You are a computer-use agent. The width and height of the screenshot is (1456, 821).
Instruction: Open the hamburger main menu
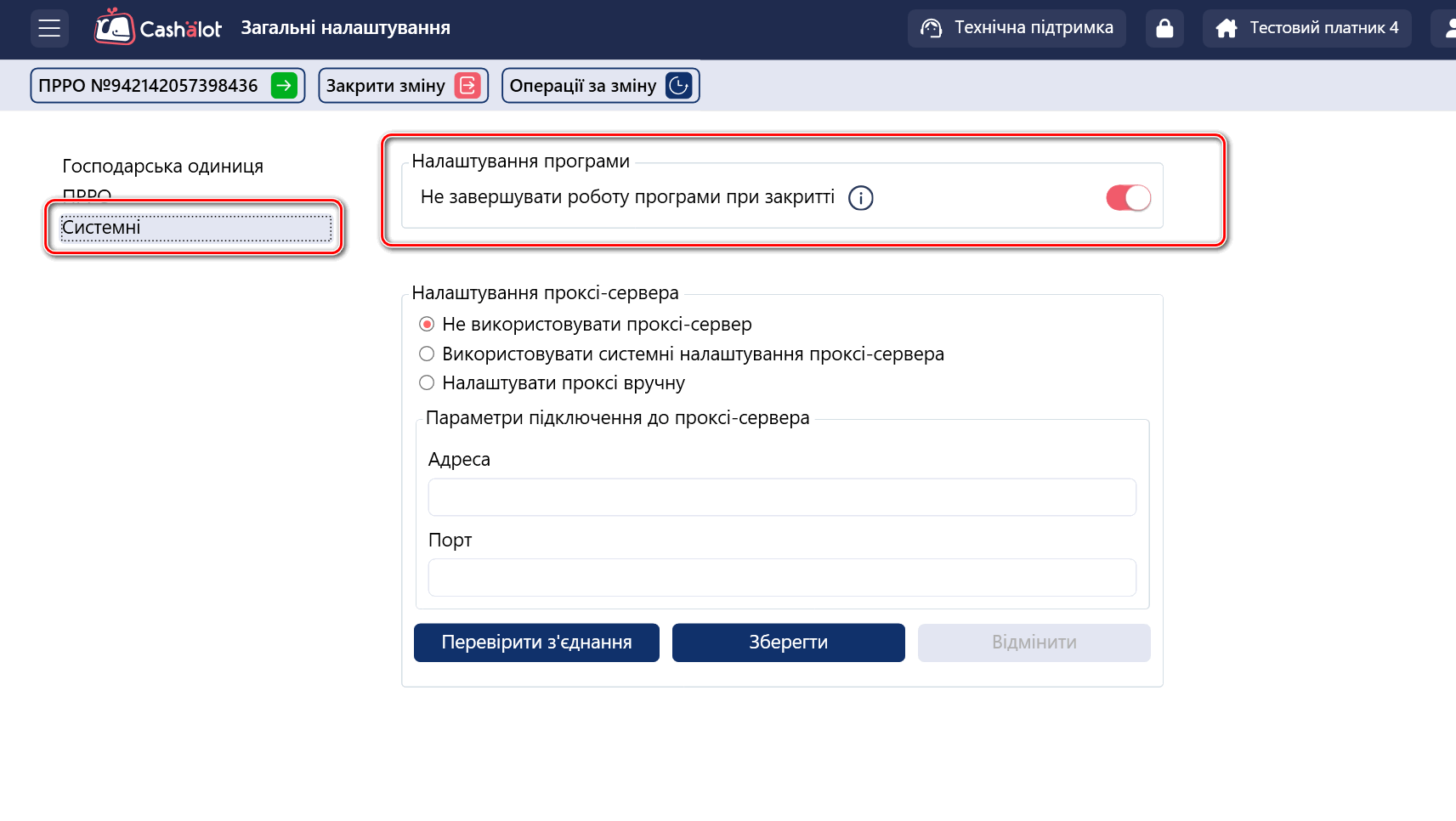pyautogui.click(x=49, y=28)
